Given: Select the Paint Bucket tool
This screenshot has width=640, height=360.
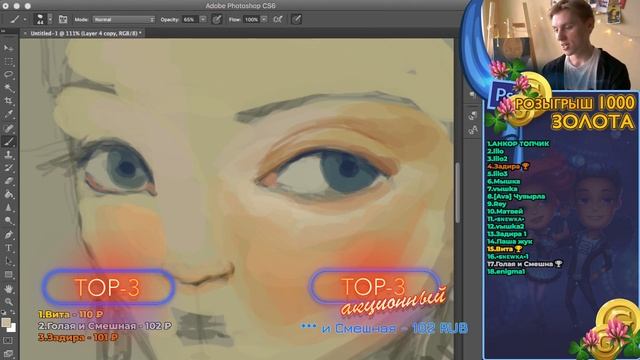Looking at the screenshot, I should pyautogui.click(x=9, y=194).
